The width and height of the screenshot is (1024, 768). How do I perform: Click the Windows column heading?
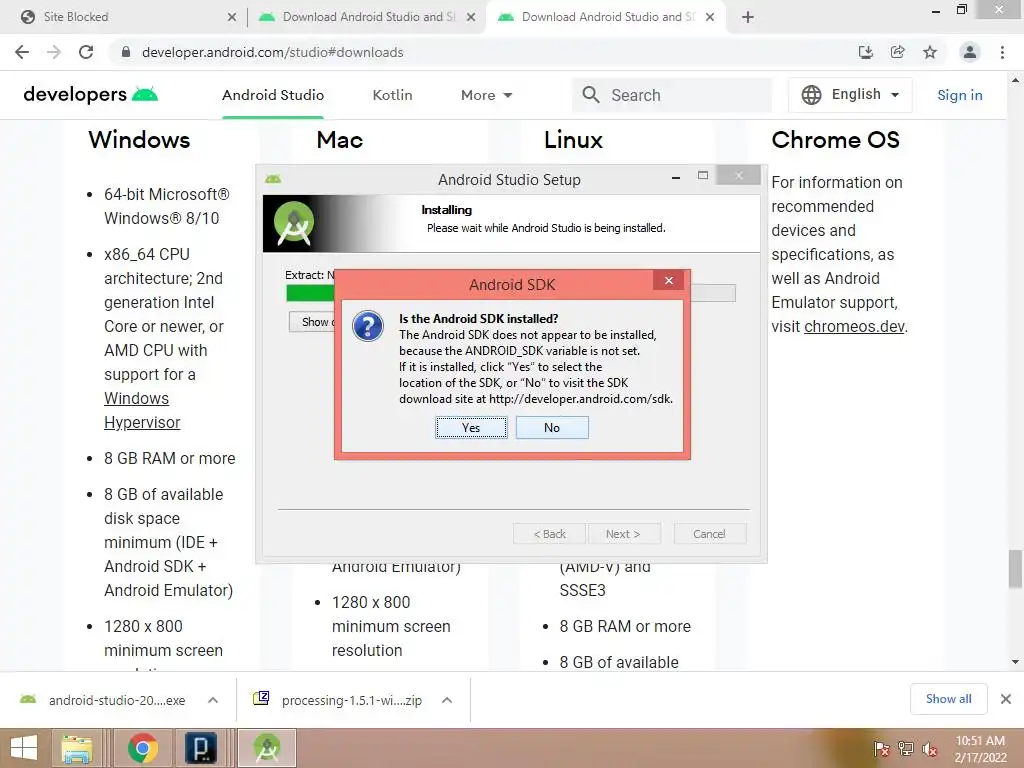point(139,140)
